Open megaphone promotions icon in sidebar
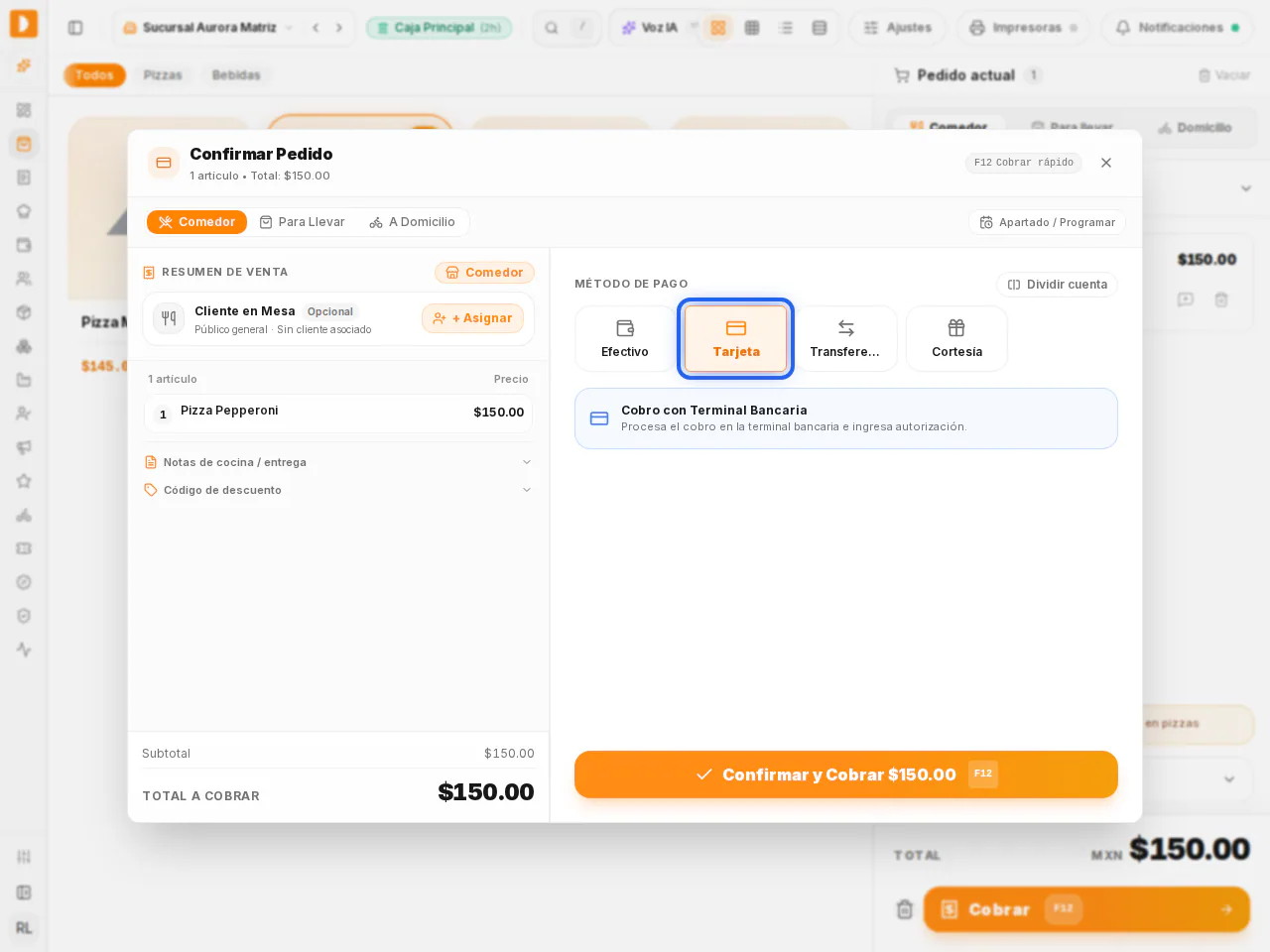This screenshot has height=952, width=1270. [x=24, y=447]
